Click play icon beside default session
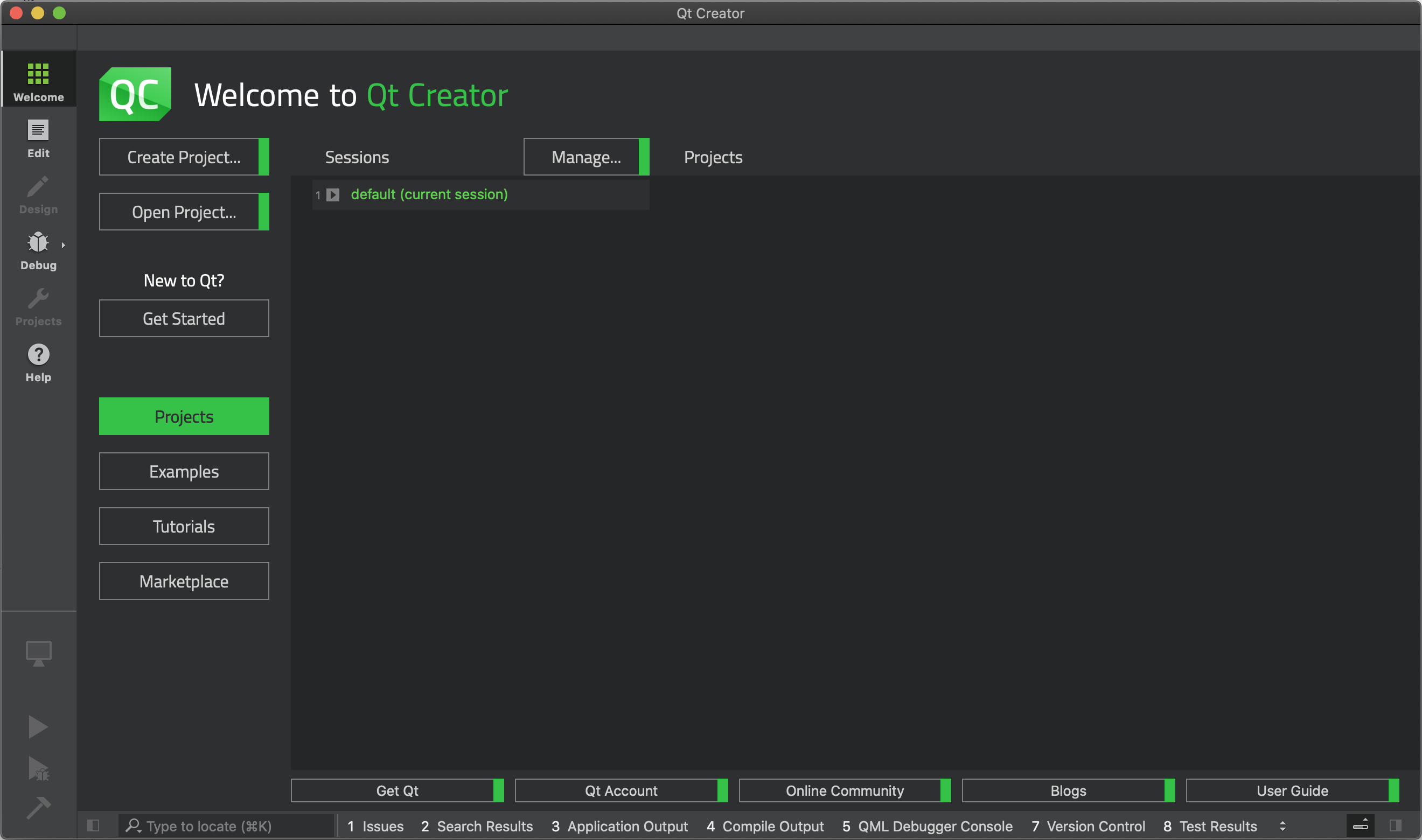 [x=333, y=195]
